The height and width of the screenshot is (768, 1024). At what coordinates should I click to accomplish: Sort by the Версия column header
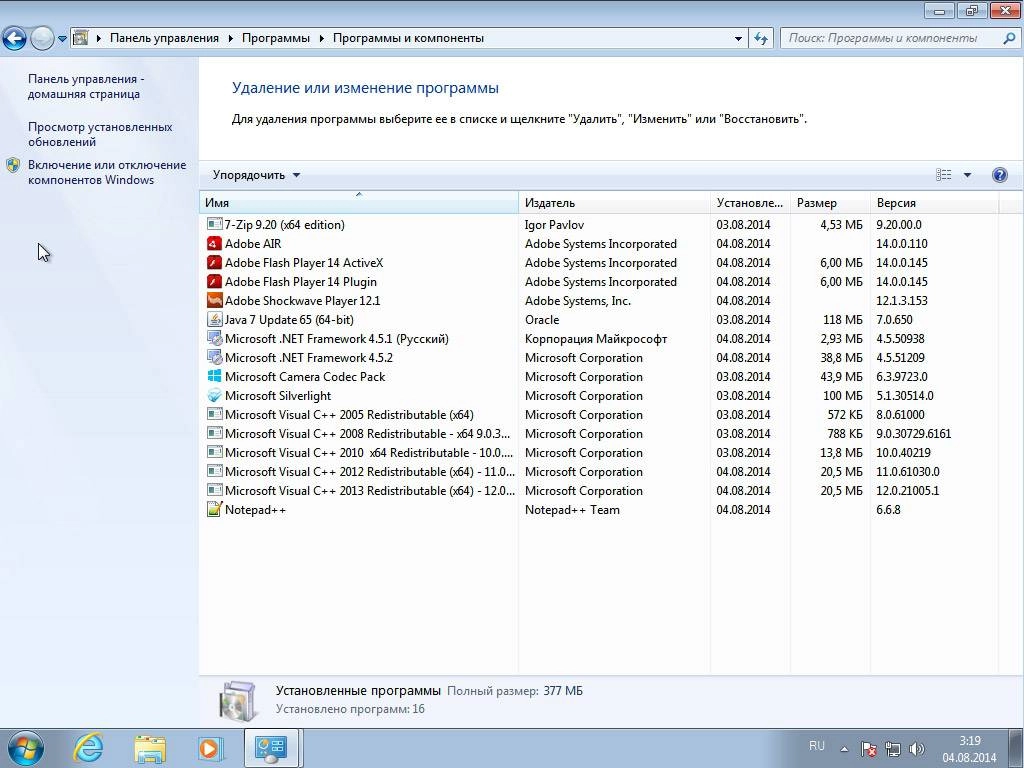point(934,202)
